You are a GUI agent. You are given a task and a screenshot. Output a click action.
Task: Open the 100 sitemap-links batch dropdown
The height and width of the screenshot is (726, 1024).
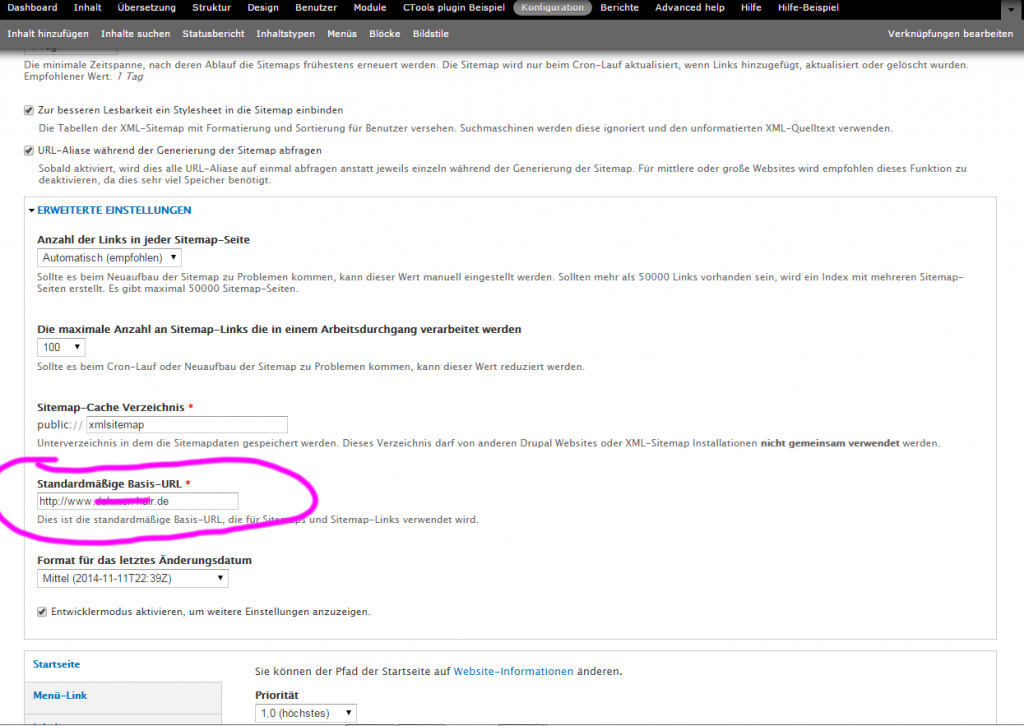point(61,347)
